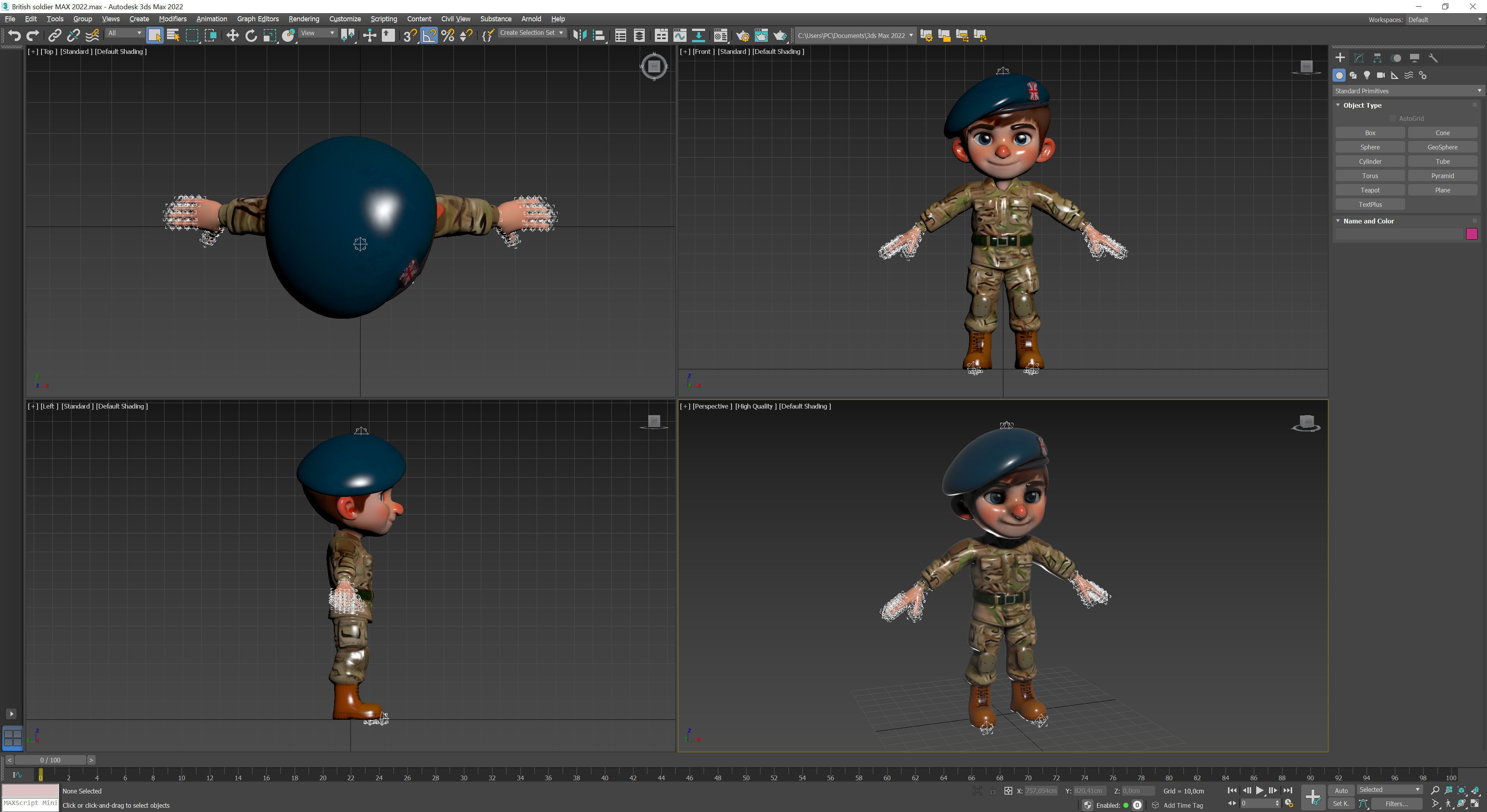The width and height of the screenshot is (1487, 812).
Task: Open the Create Selection Set dropdown
Action: click(532, 33)
